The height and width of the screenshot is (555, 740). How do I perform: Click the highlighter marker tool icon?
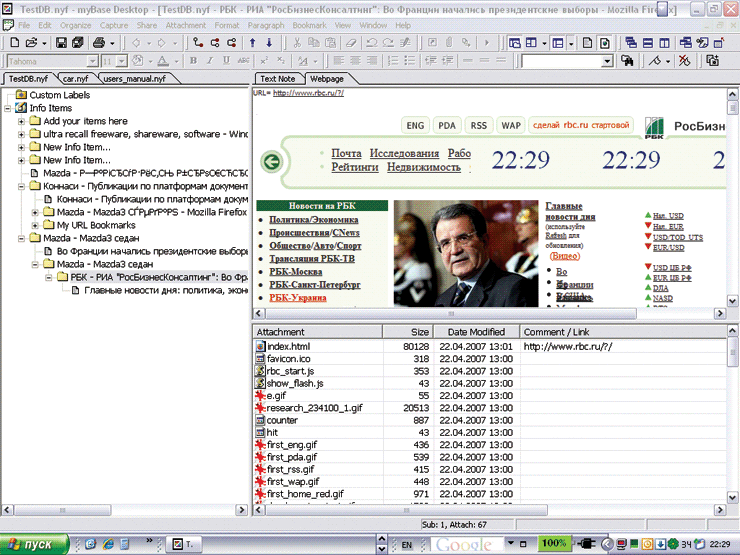click(x=655, y=61)
